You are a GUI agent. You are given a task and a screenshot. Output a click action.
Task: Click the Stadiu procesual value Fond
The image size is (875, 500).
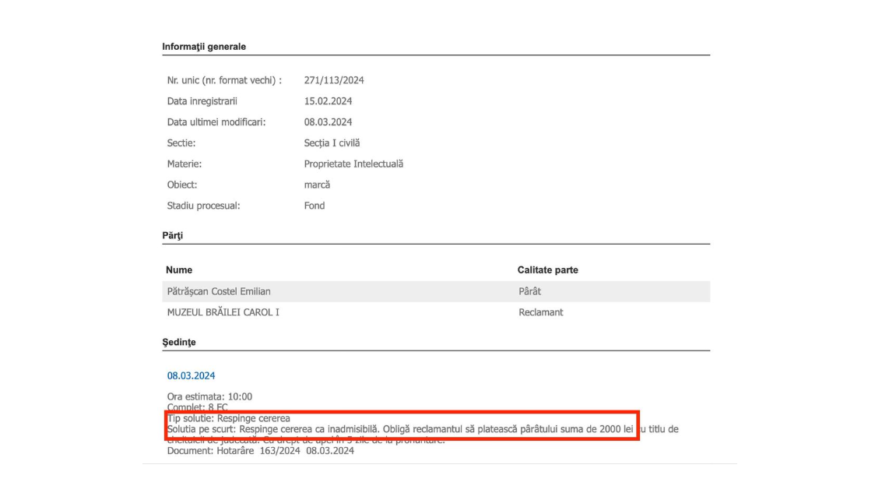point(314,206)
